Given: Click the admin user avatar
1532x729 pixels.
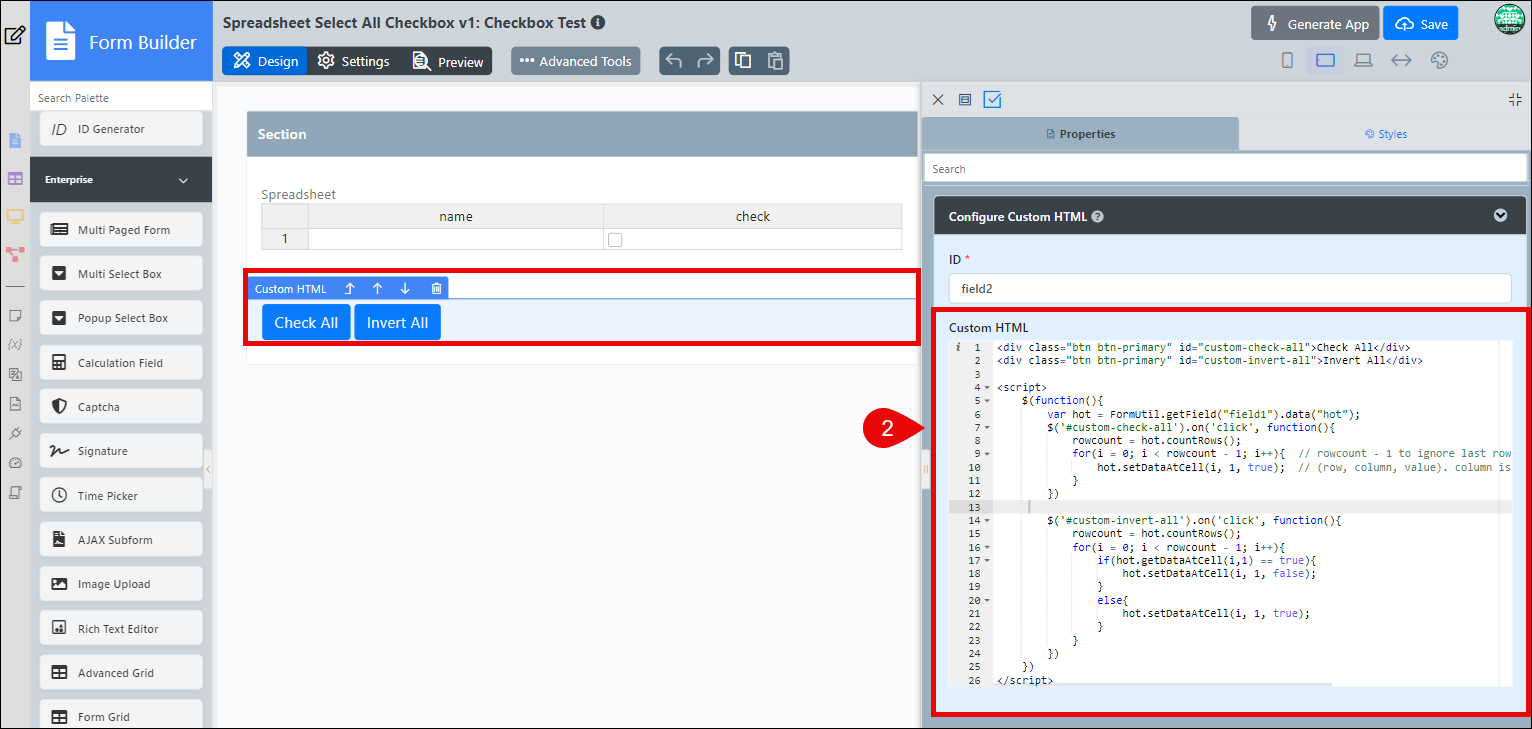Looking at the screenshot, I should click(x=1510, y=20).
